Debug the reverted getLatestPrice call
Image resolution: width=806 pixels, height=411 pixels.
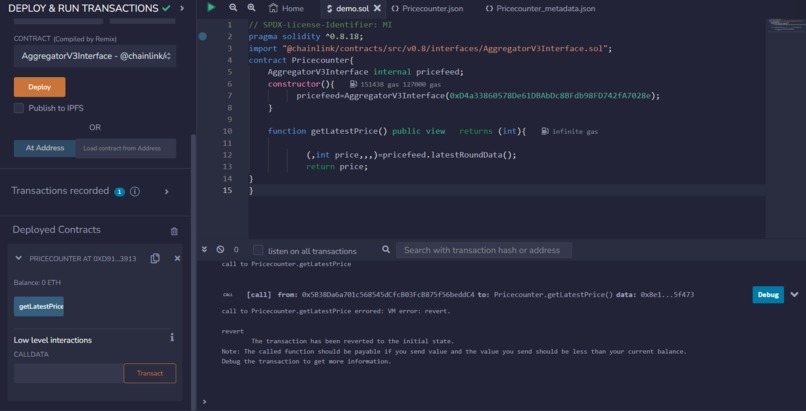(x=768, y=295)
